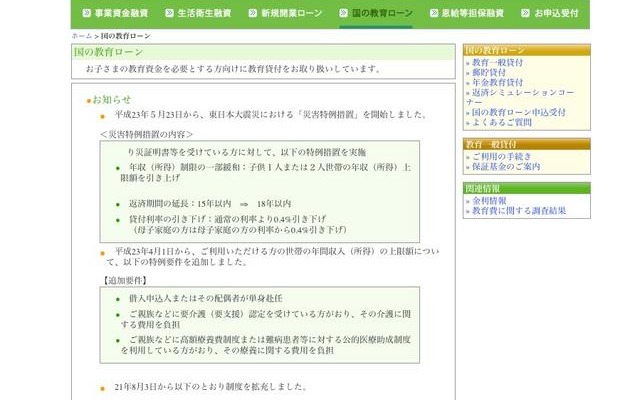Open the よくあるご質問 sidebar link

coord(502,122)
